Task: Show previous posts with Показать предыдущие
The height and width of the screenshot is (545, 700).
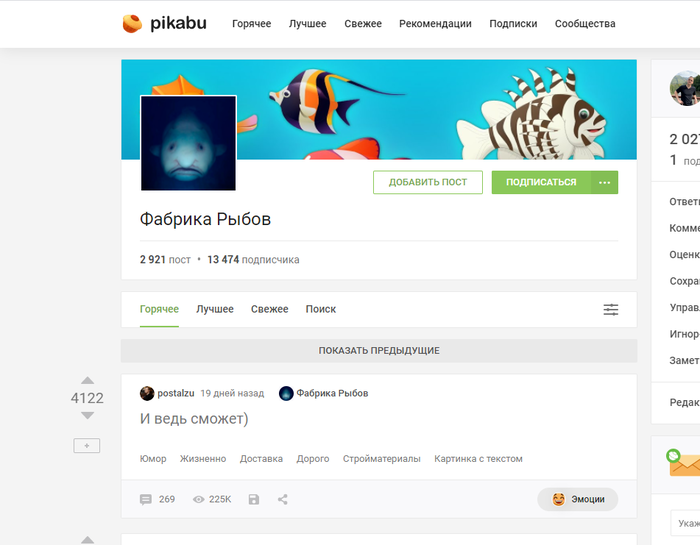Action: coord(379,351)
